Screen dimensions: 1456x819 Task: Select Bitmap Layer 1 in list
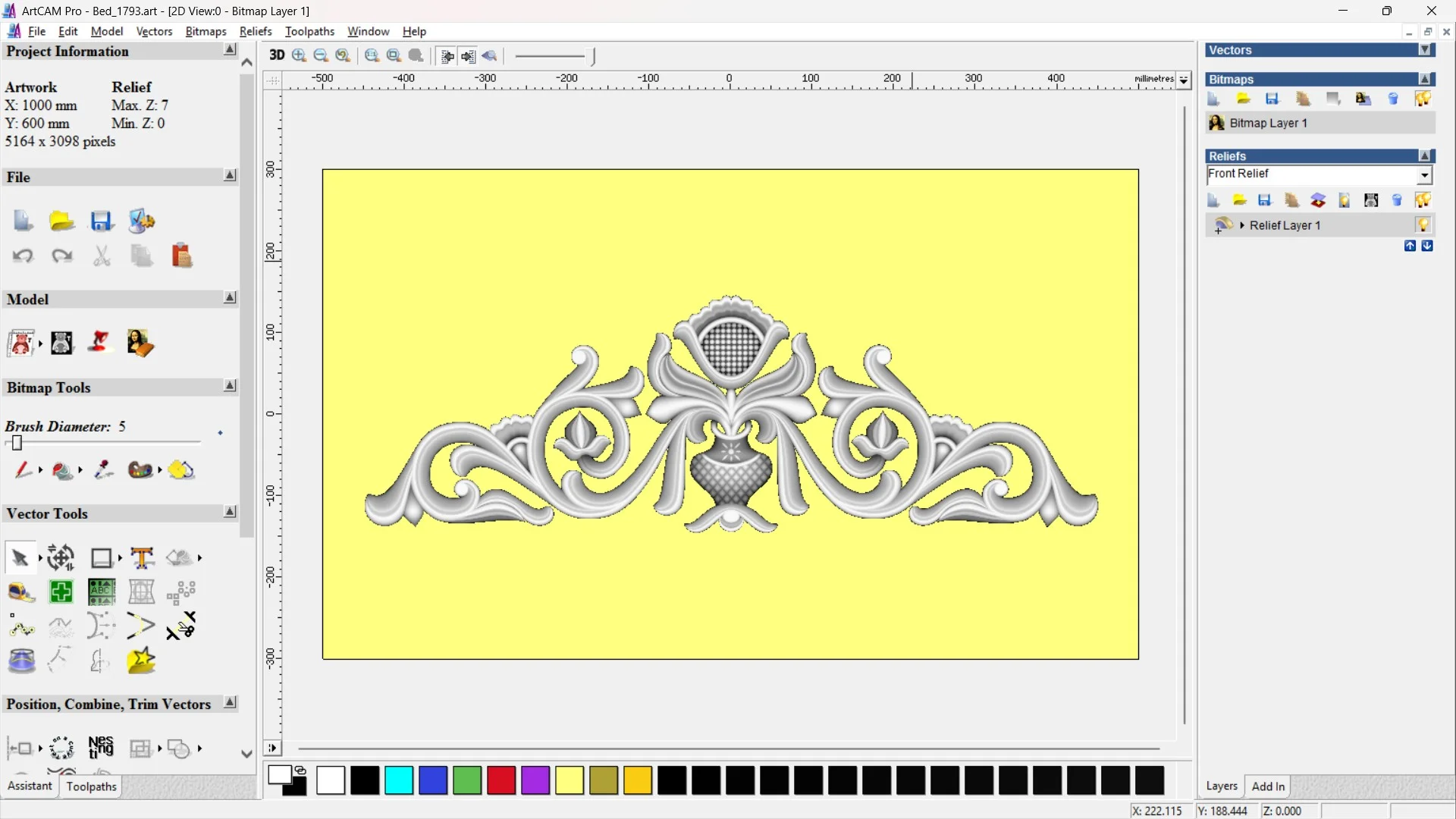pyautogui.click(x=1268, y=123)
